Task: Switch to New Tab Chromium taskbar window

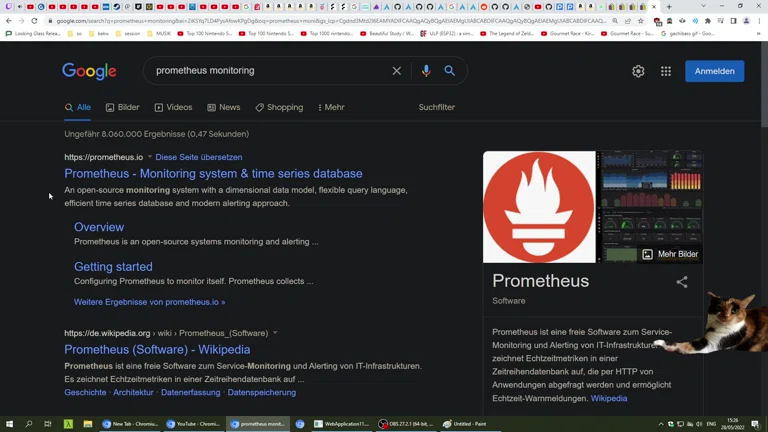Action: [130, 424]
